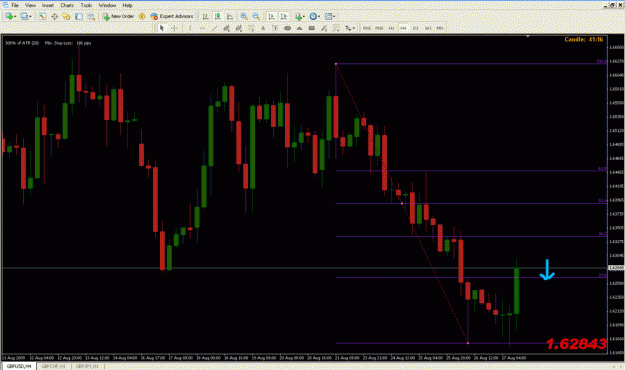Toggle Chart Shift icon
625x370 pixels.
284,16
